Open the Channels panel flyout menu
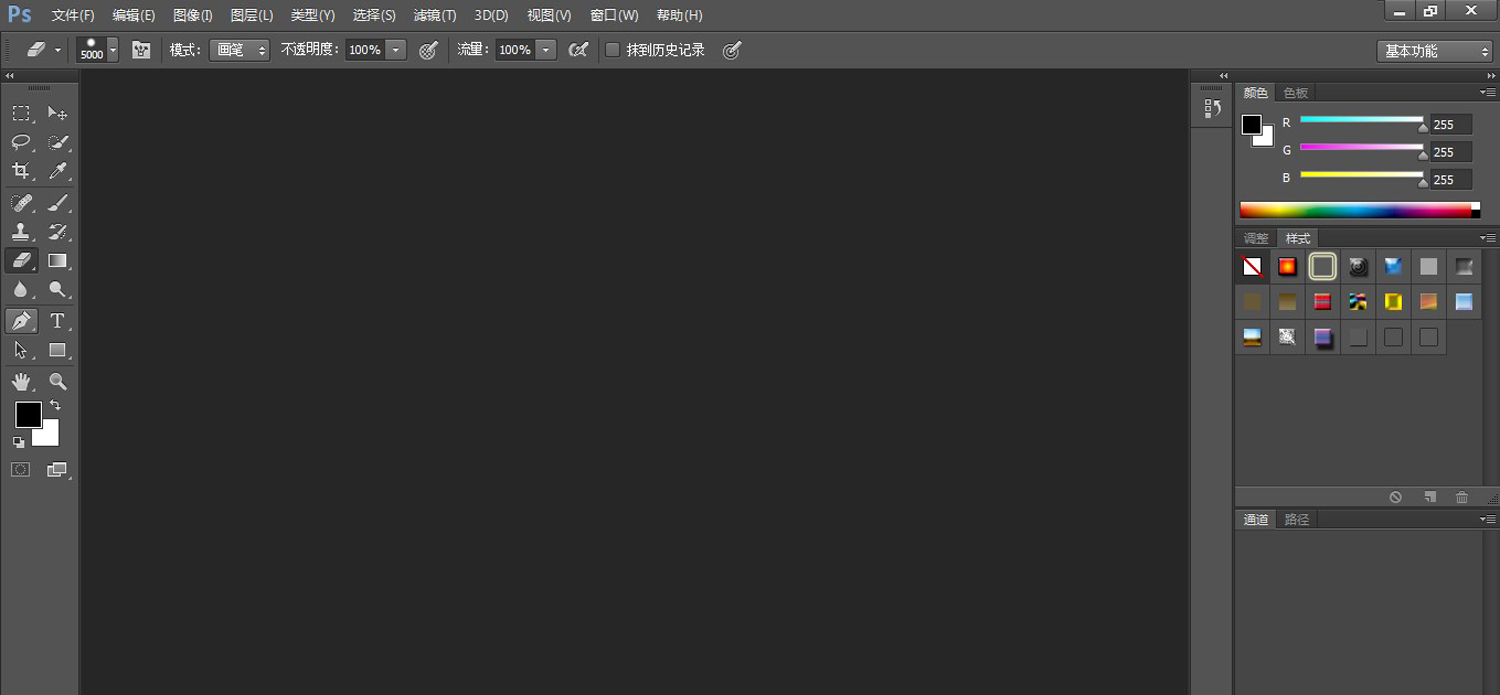This screenshot has height=695, width=1500. tap(1488, 519)
